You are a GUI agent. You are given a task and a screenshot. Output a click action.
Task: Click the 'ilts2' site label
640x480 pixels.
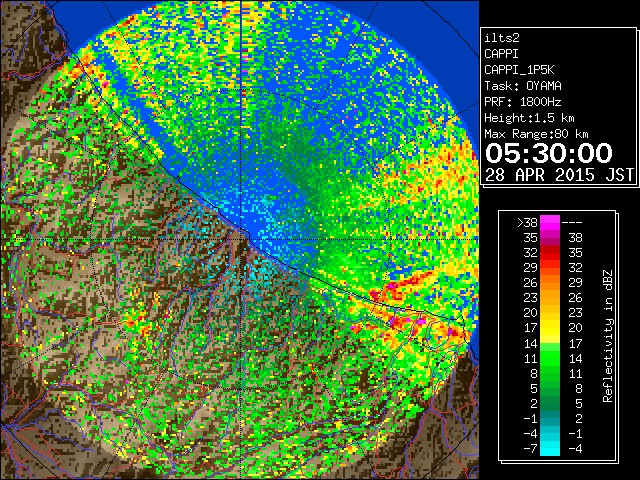(502, 38)
